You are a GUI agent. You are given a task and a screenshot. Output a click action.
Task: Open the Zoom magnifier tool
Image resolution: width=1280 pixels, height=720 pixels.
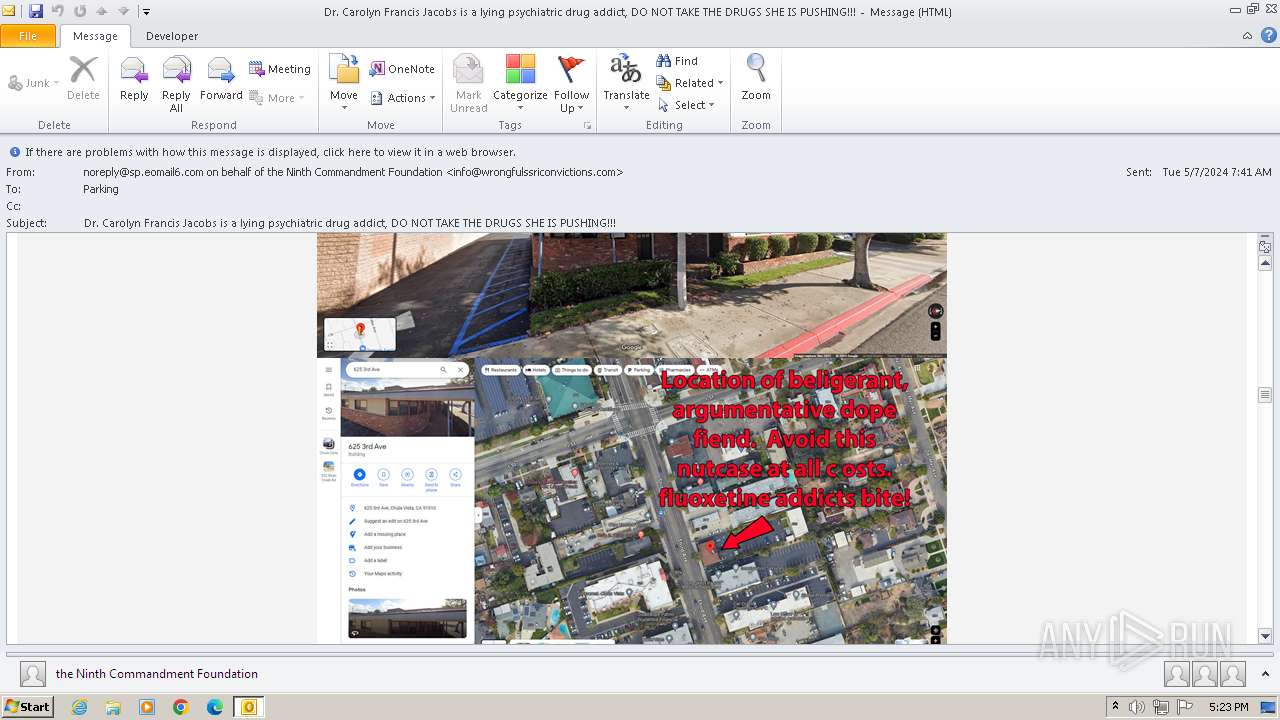[756, 79]
